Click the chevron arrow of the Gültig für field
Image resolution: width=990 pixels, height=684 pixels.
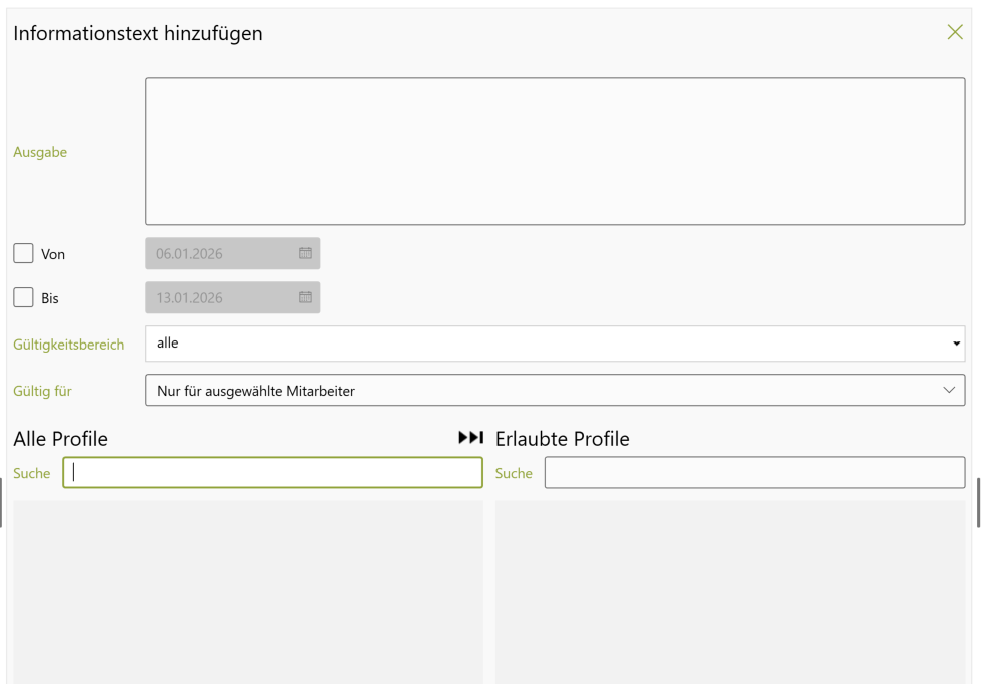click(x=949, y=391)
